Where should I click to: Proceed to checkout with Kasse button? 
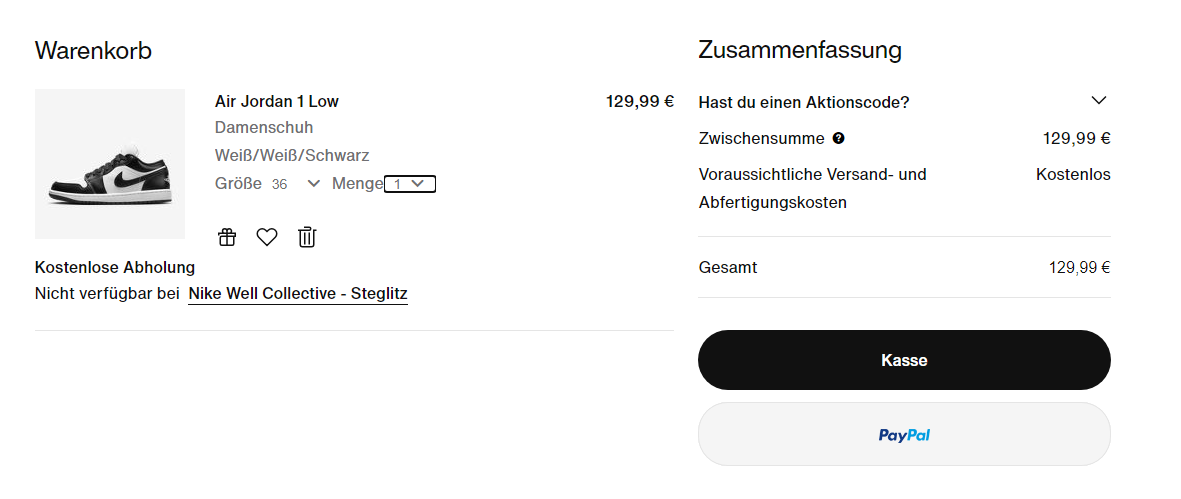tap(904, 360)
